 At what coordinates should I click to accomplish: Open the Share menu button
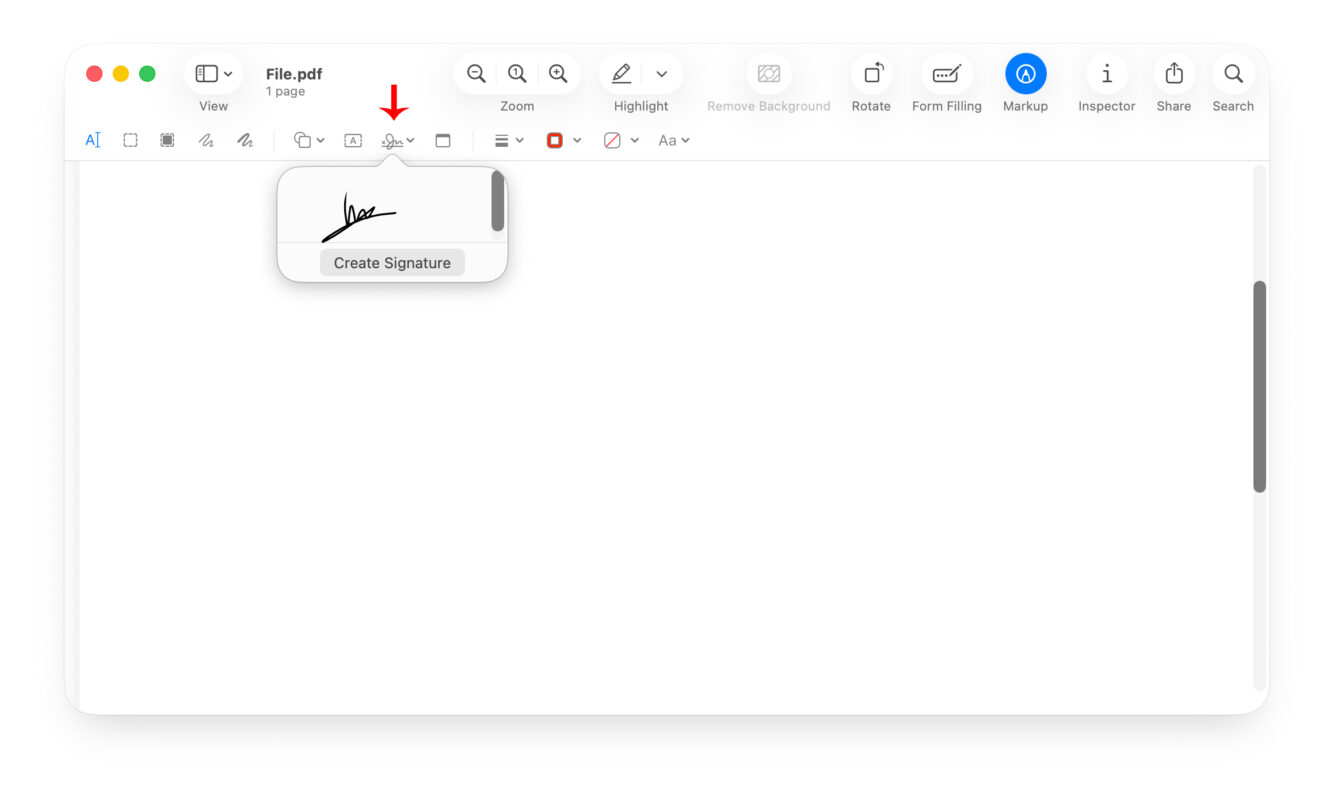[x=1174, y=74]
